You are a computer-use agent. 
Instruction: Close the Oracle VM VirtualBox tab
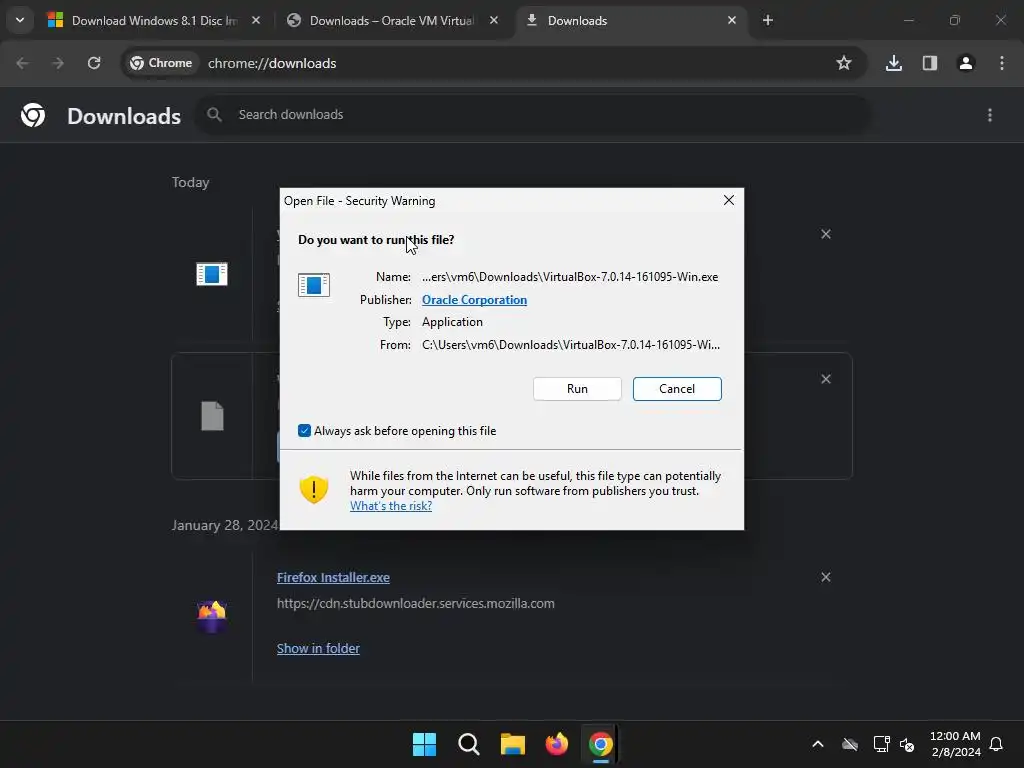494,20
